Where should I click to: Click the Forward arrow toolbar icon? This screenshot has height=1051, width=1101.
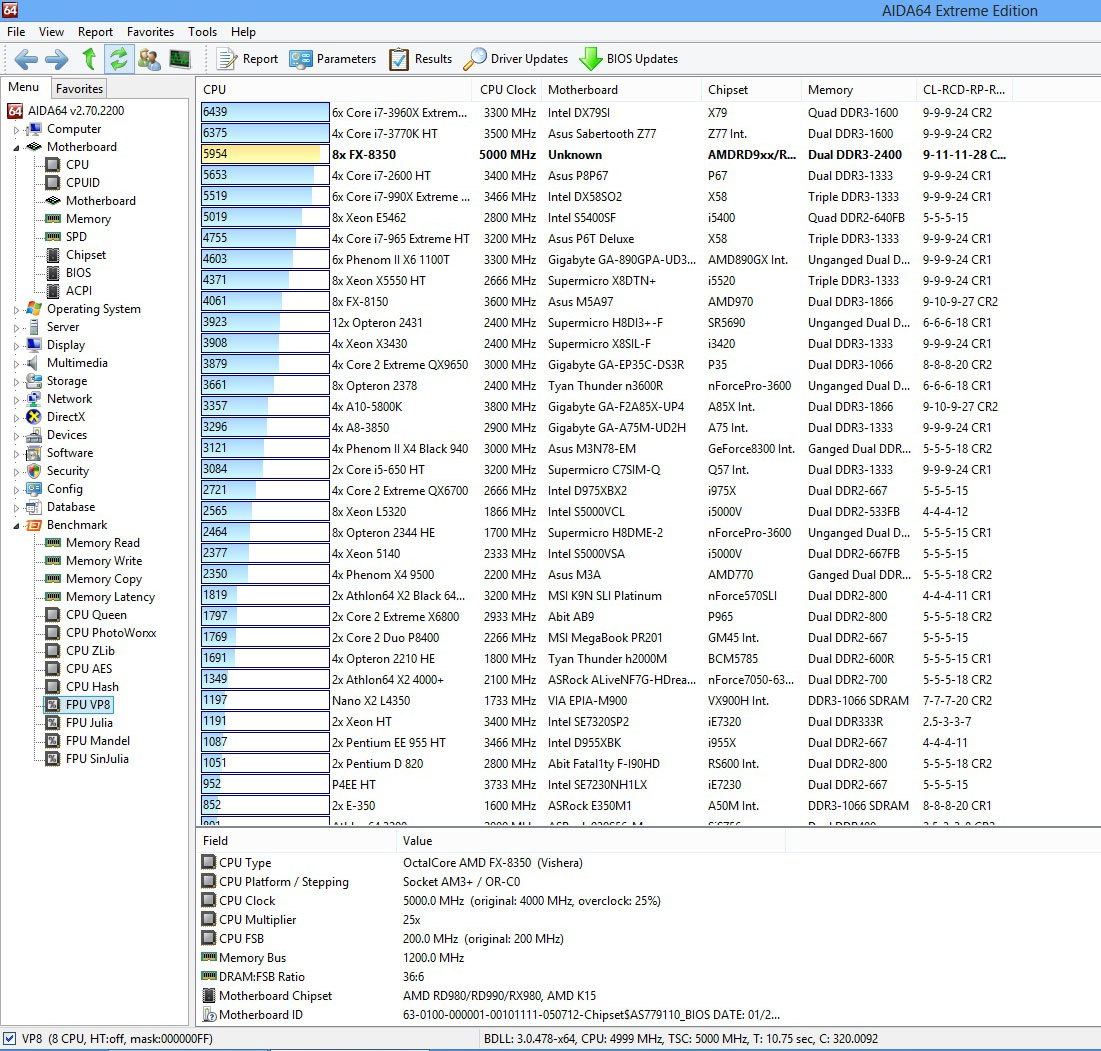pos(56,59)
